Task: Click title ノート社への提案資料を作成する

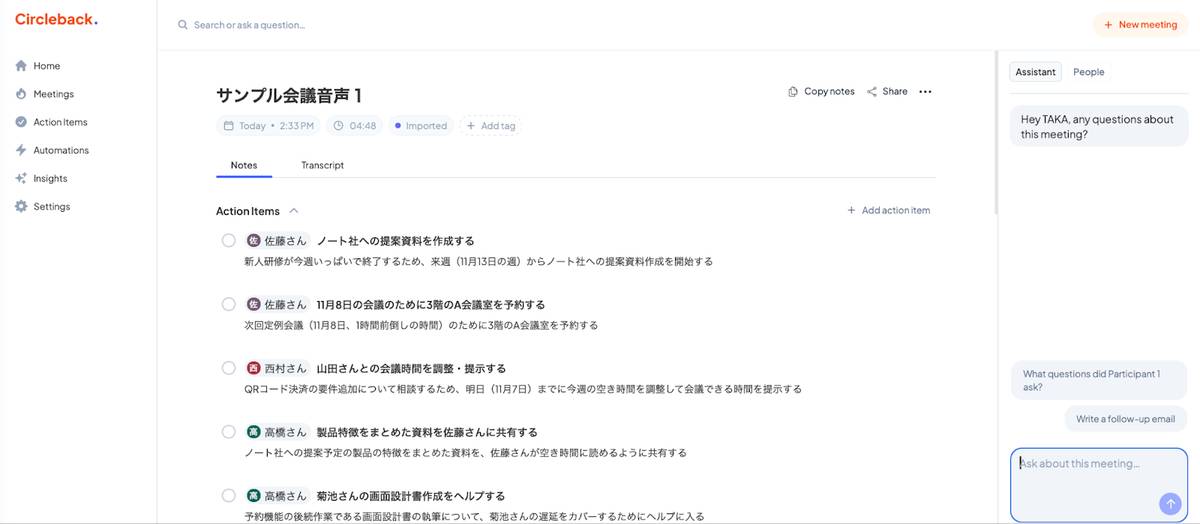Action: pyautogui.click(x=395, y=241)
